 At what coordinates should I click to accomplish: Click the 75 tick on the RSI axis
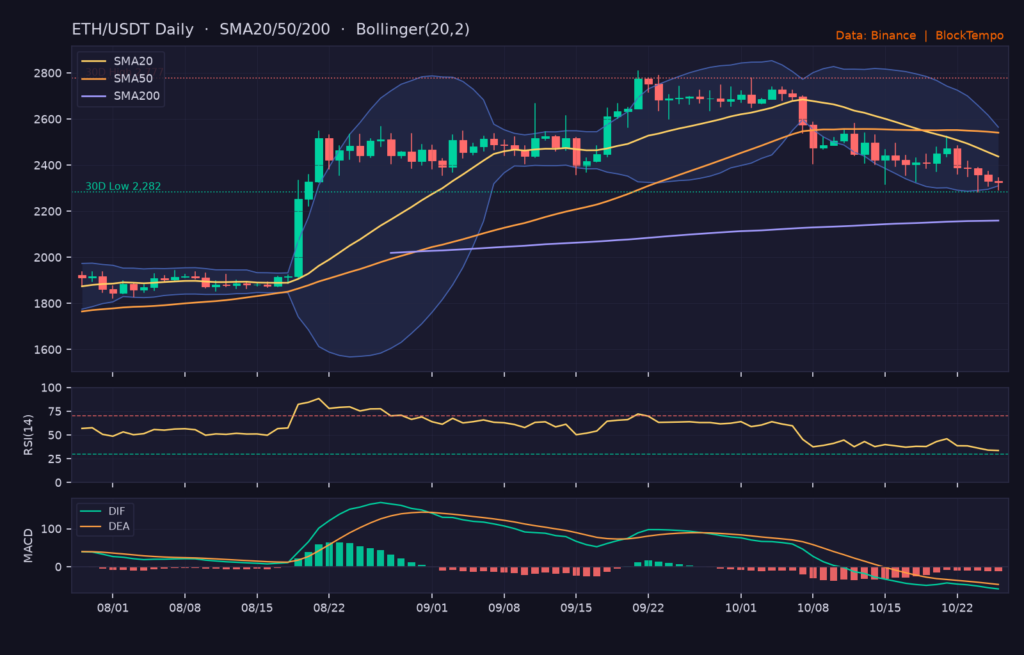[55, 411]
